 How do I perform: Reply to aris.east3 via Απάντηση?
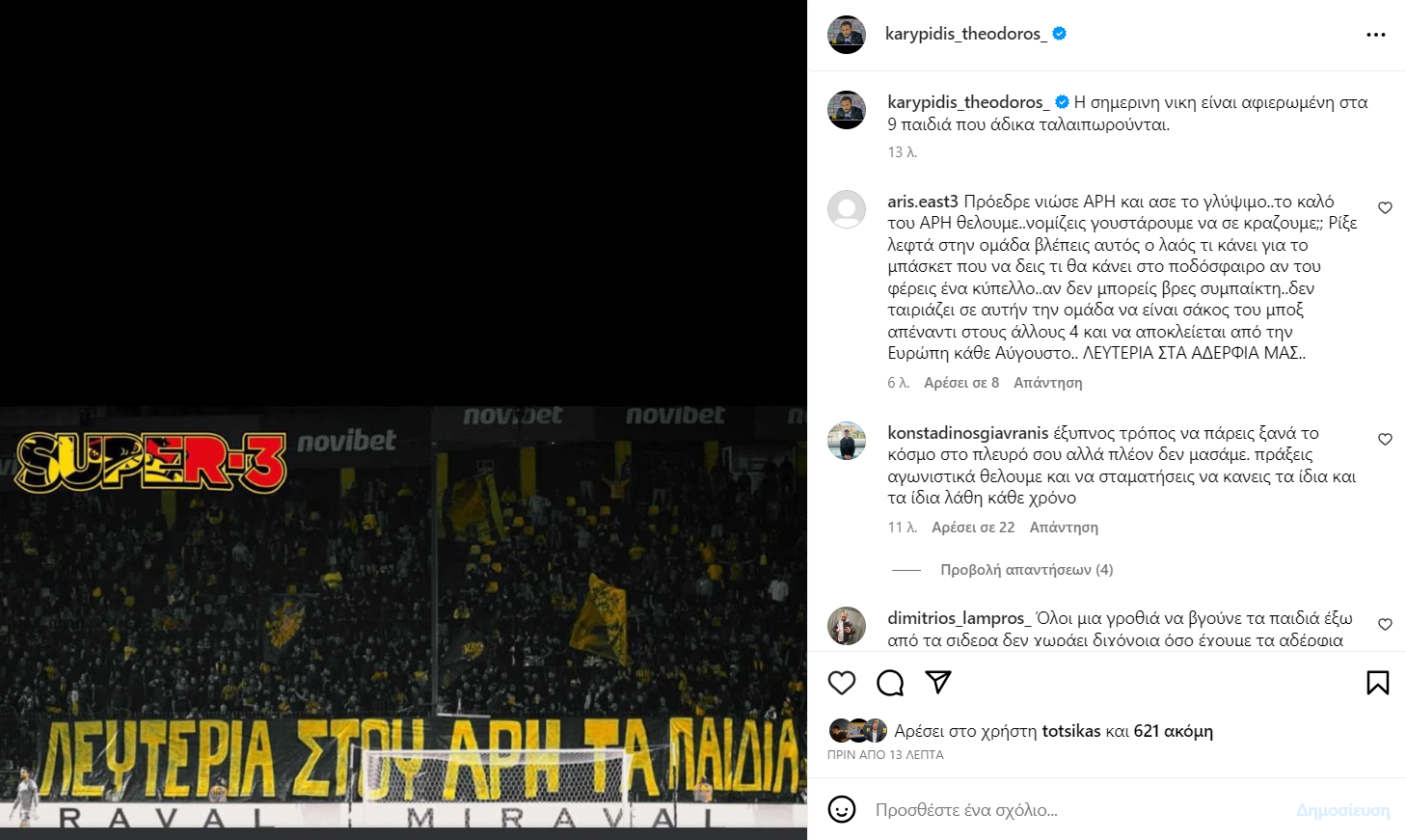[1048, 383]
